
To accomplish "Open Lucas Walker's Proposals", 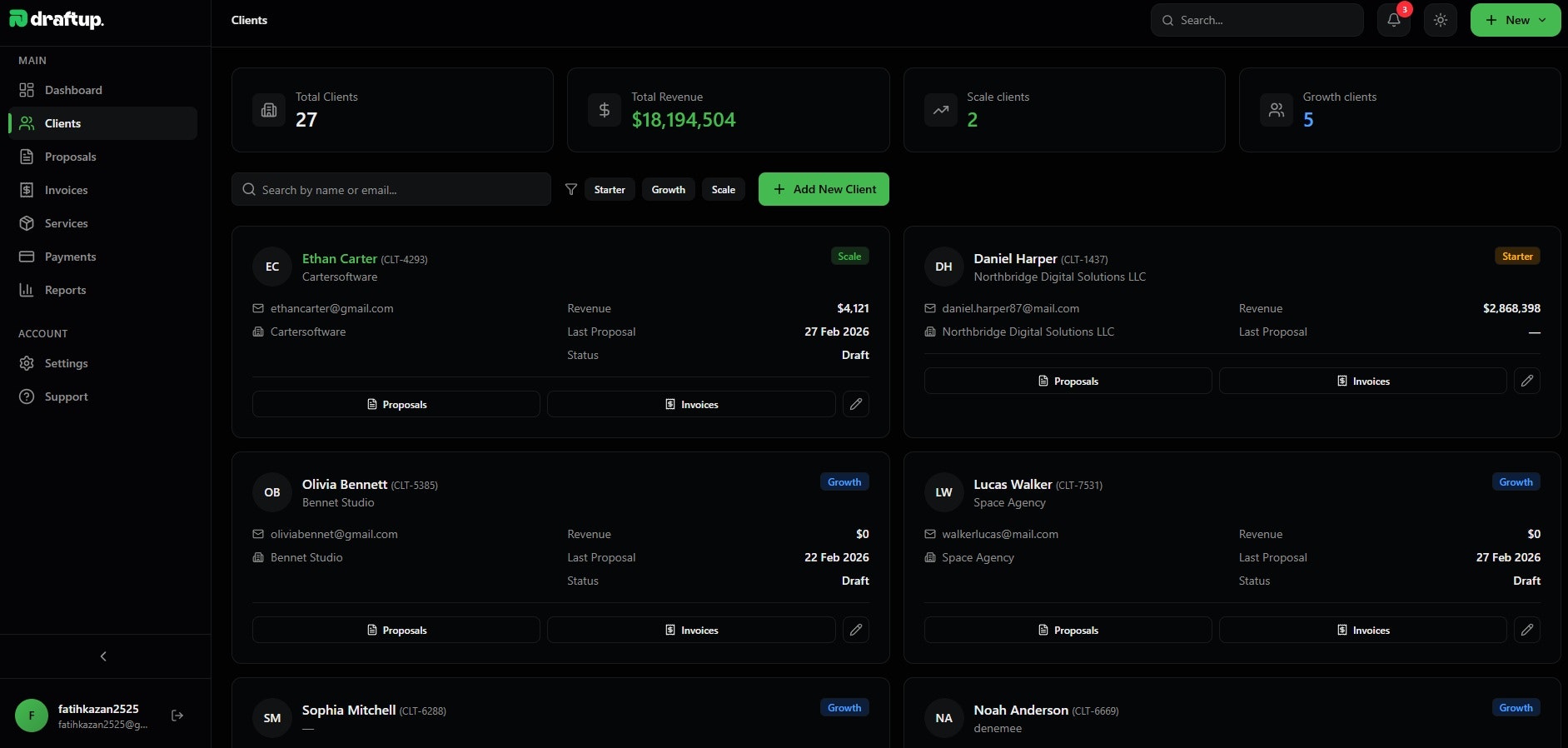I will (1068, 630).
